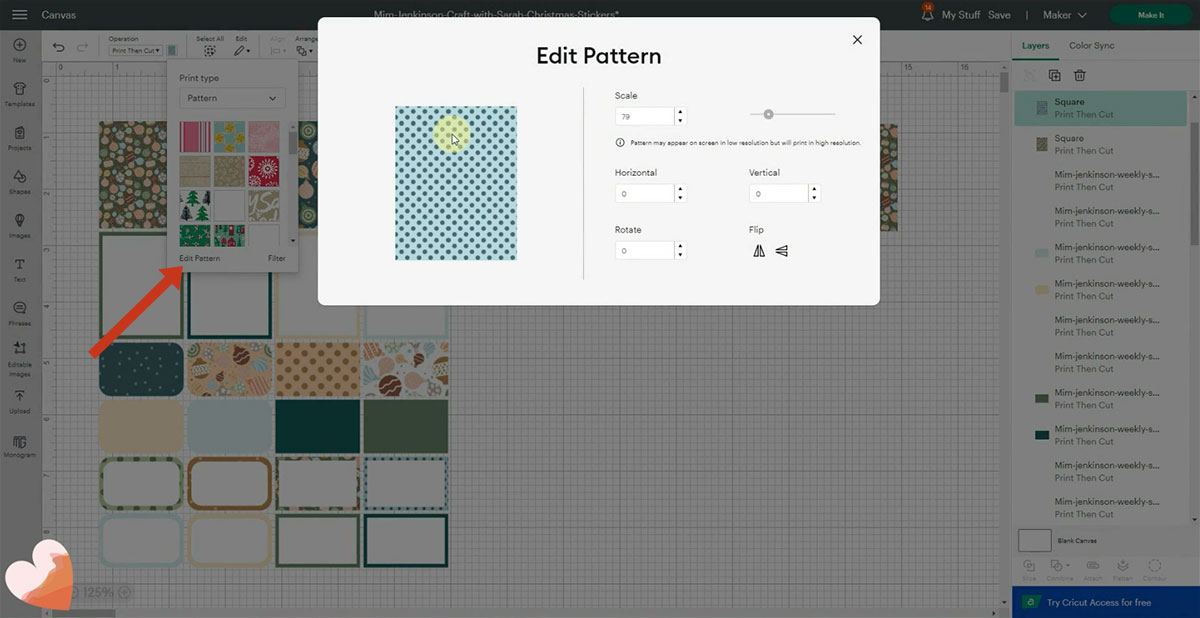The height and width of the screenshot is (618, 1200).
Task: Click Filter in the pattern panel
Action: (276, 258)
